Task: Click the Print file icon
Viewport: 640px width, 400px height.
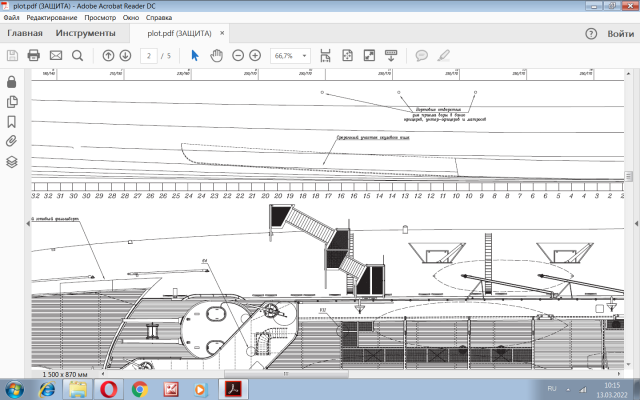Action: coord(33,55)
